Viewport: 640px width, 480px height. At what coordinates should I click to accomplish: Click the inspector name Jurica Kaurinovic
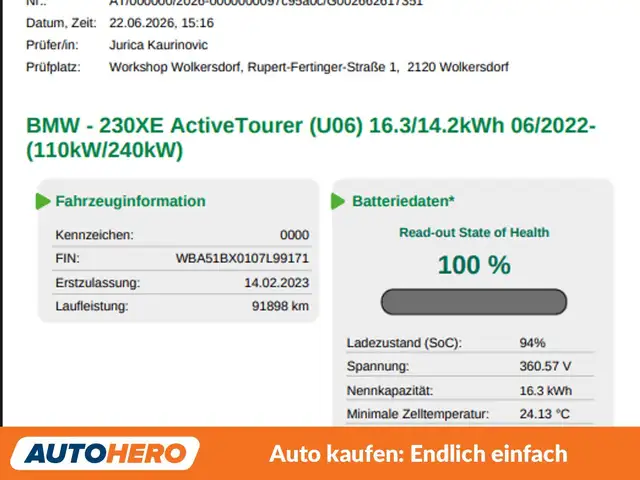tap(158, 45)
